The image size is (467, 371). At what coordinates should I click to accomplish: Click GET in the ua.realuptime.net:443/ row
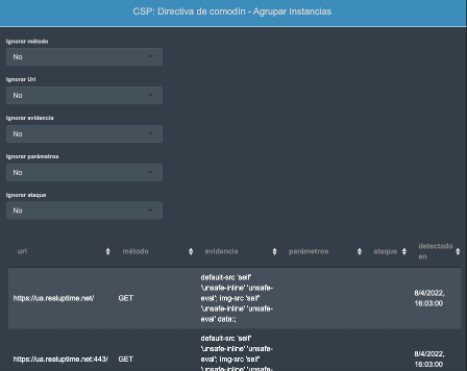[x=126, y=359]
